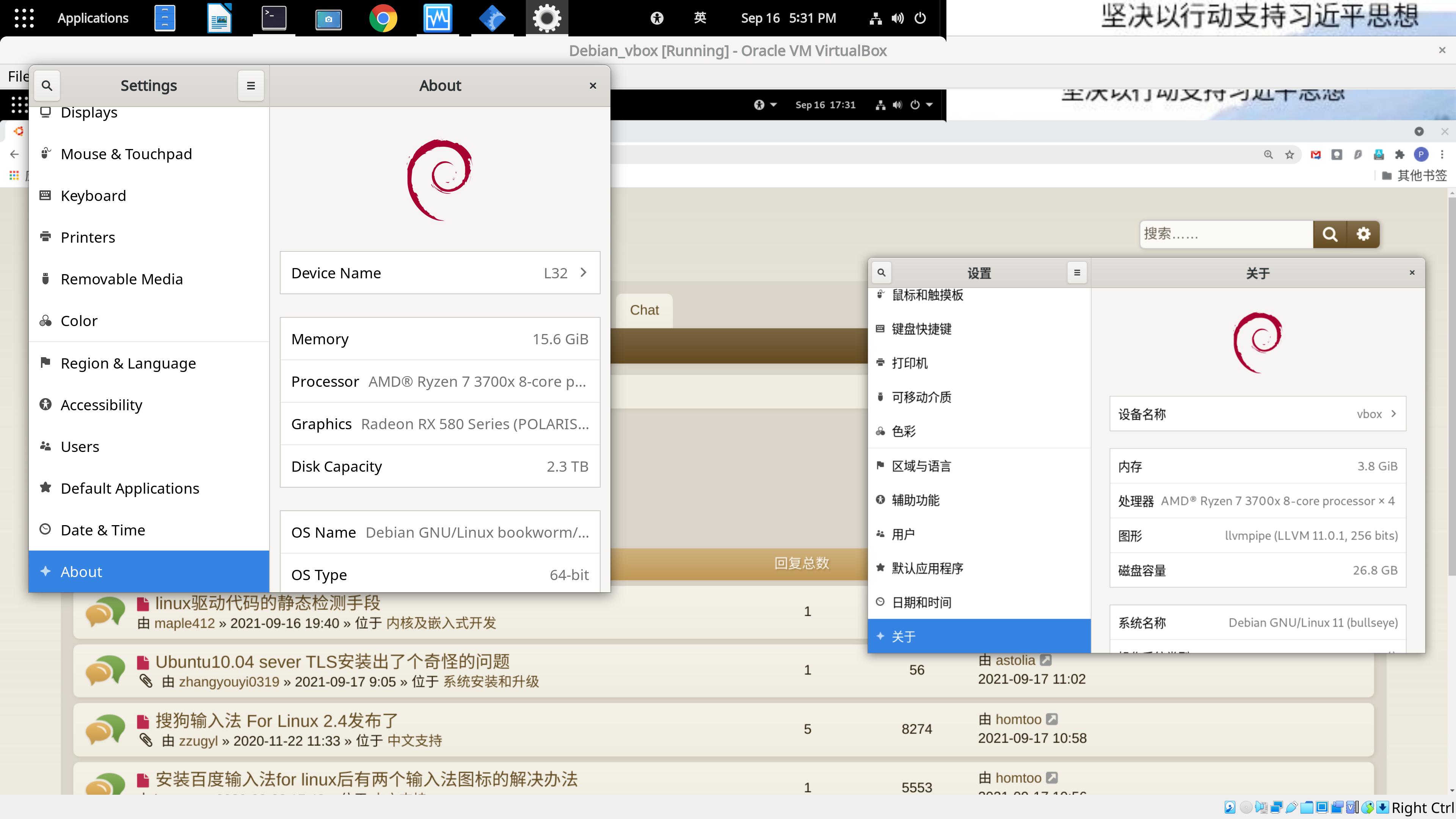Screen dimensions: 1456x819
Task: Click Chrome zoom icon in address bar
Action: (1269, 155)
